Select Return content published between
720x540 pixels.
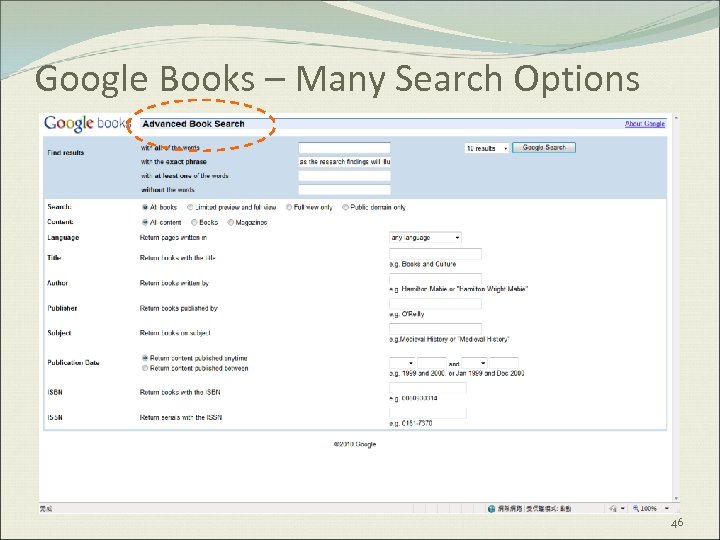click(145, 368)
